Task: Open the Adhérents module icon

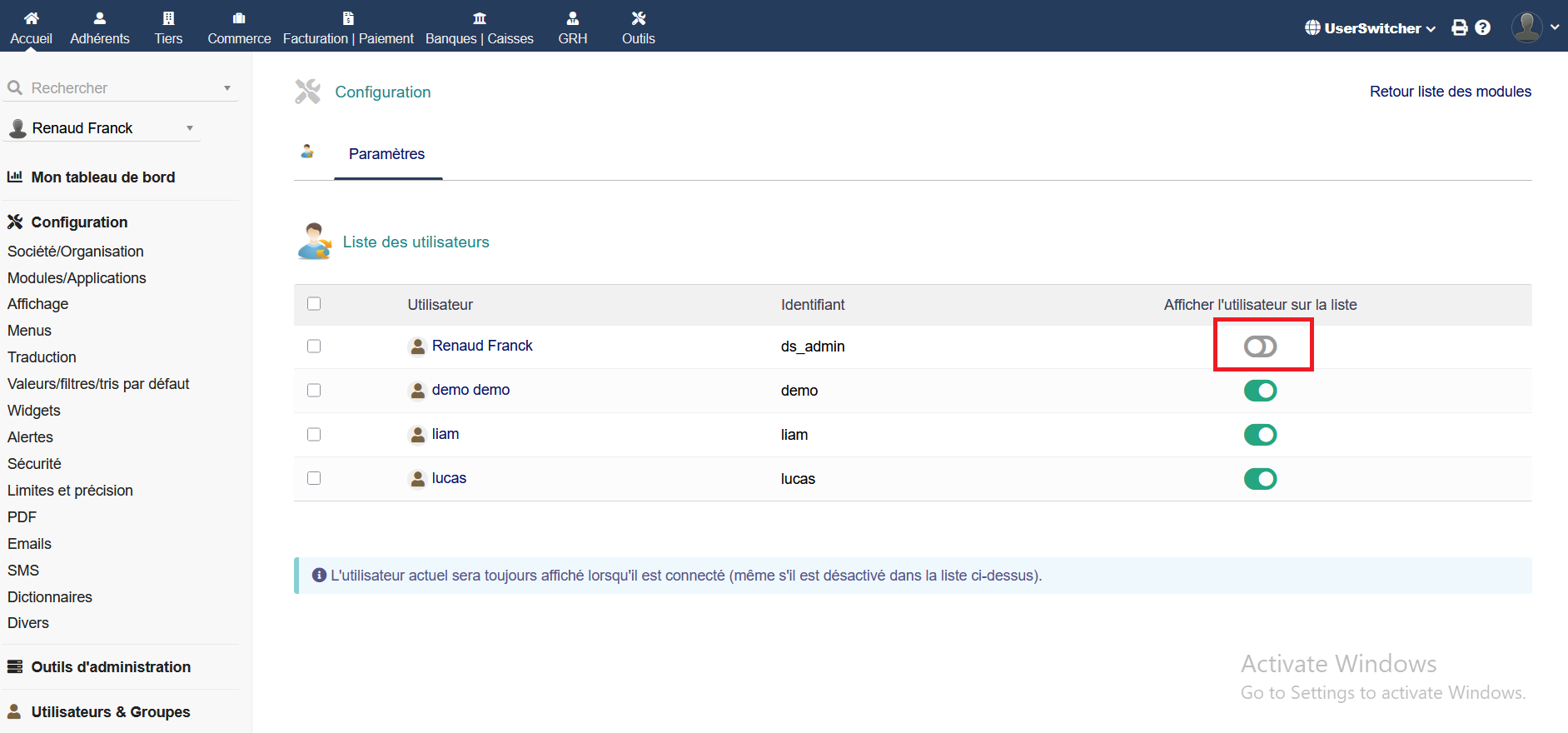Action: (99, 18)
